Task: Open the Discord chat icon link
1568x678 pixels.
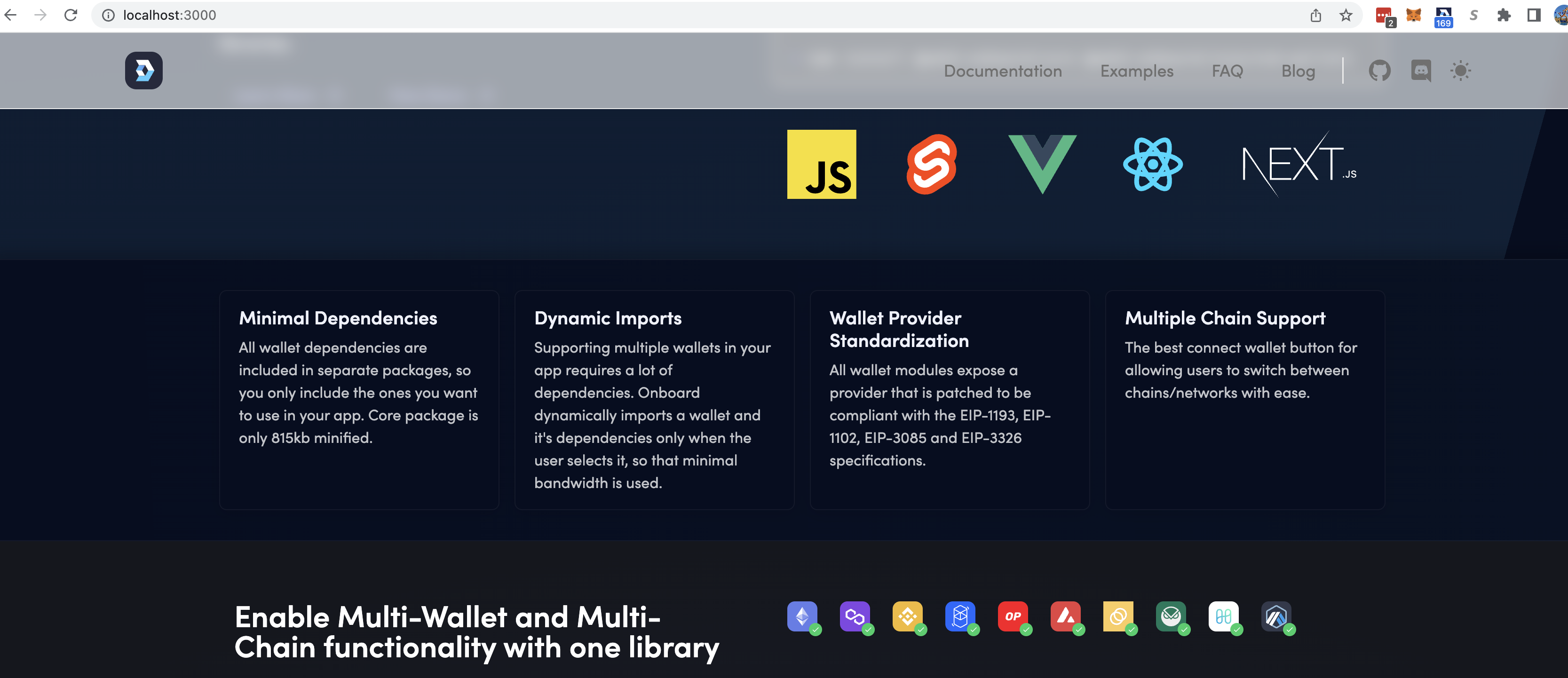Action: tap(1421, 71)
